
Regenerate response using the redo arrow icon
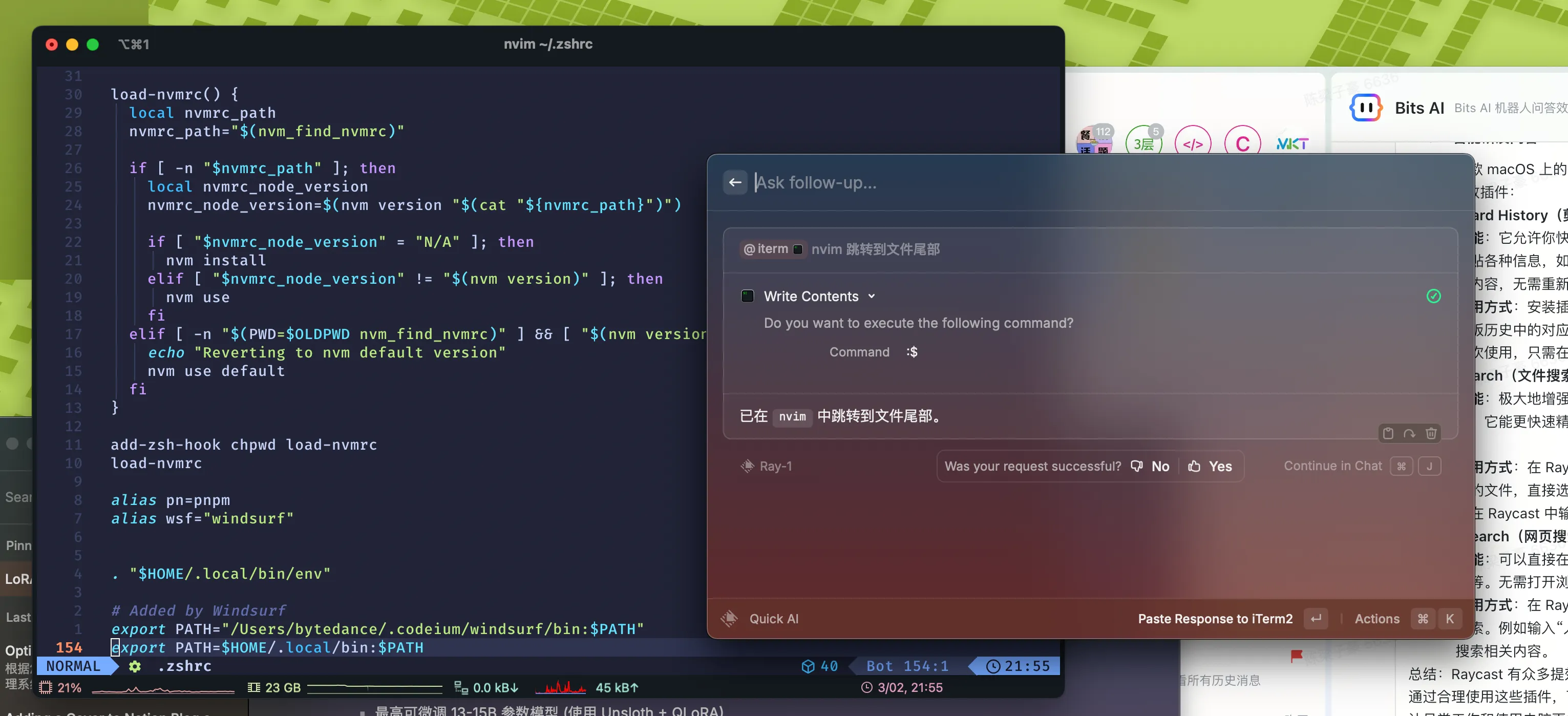click(x=1409, y=433)
